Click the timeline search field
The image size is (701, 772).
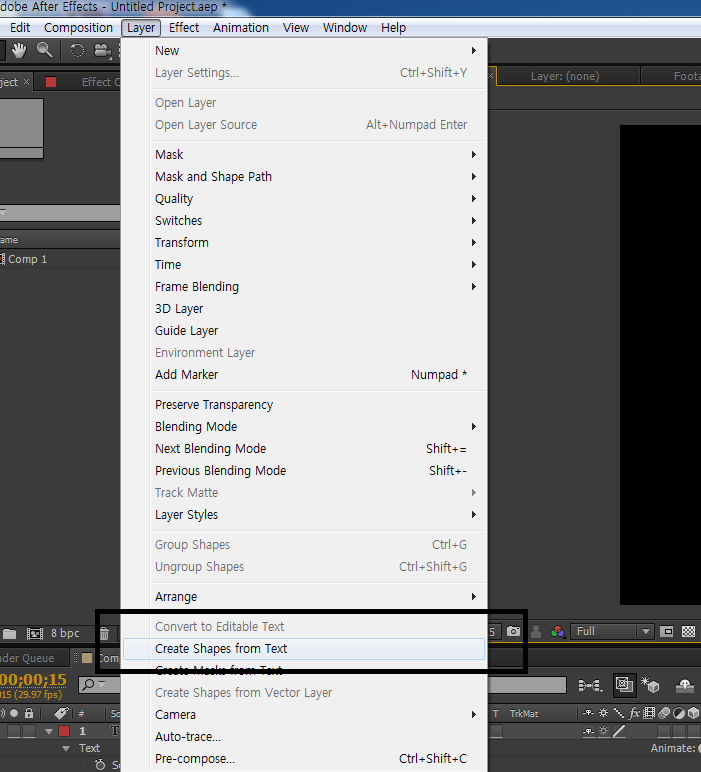click(x=99, y=684)
